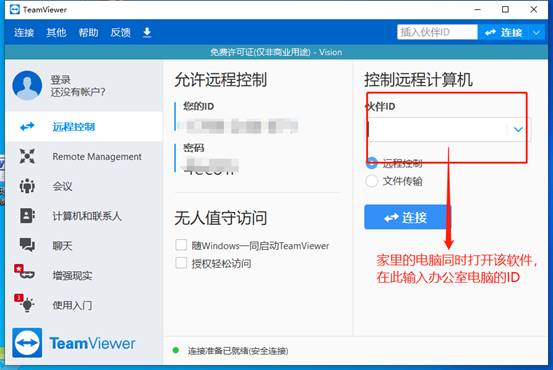Click the 登录 link

tap(61, 80)
